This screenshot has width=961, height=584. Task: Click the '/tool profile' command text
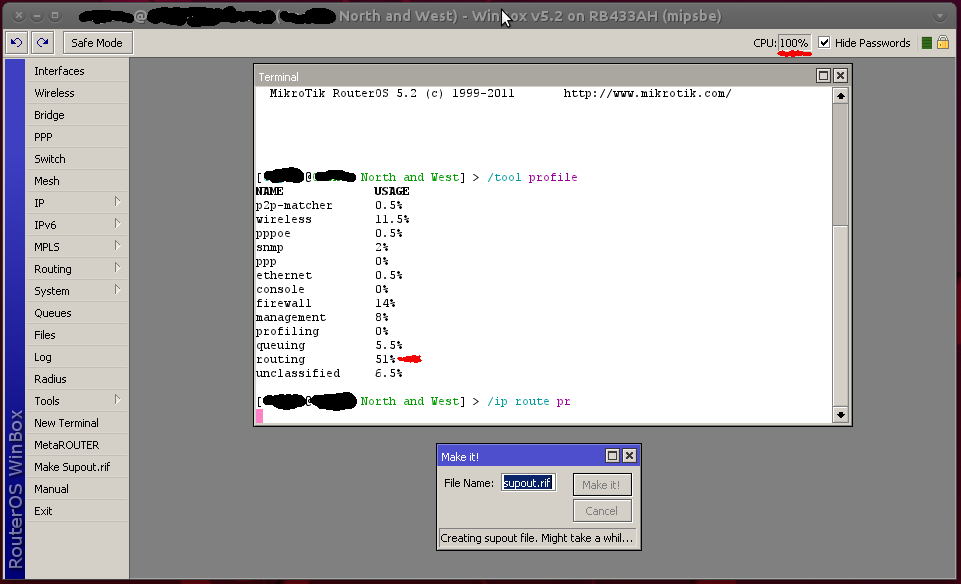[x=532, y=177]
